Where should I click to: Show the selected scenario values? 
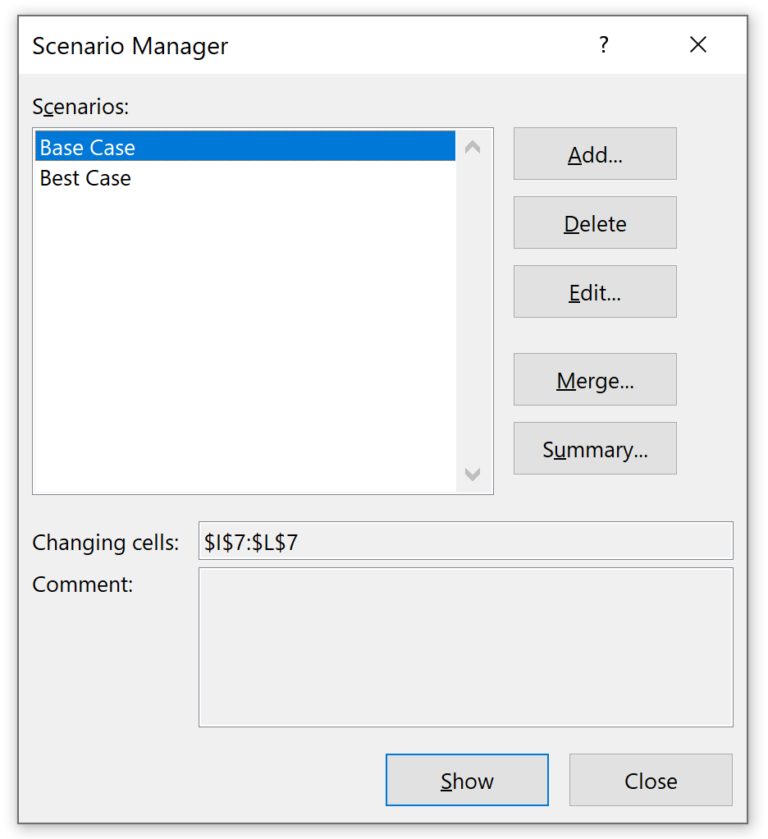tap(467, 780)
